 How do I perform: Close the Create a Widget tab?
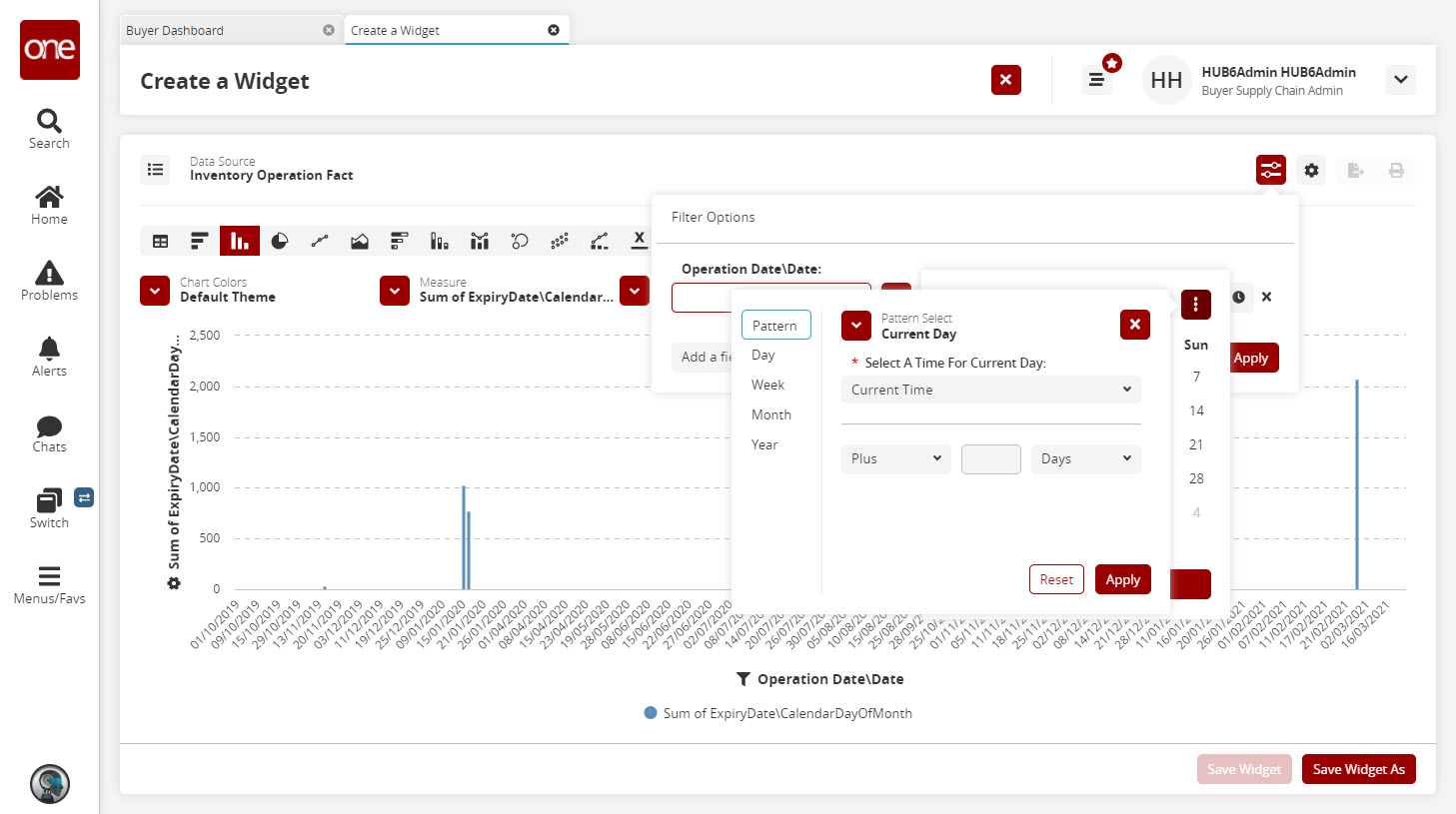(x=554, y=30)
